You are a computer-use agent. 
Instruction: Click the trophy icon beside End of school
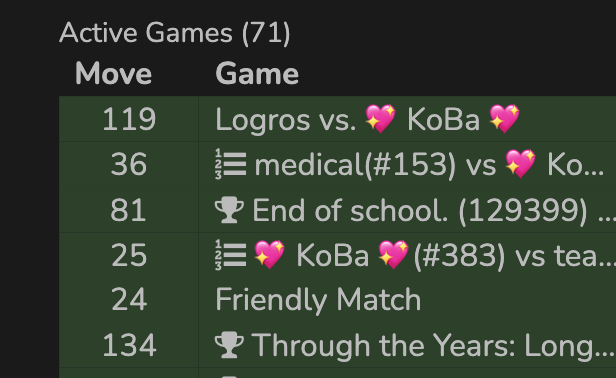pyautogui.click(x=229, y=210)
